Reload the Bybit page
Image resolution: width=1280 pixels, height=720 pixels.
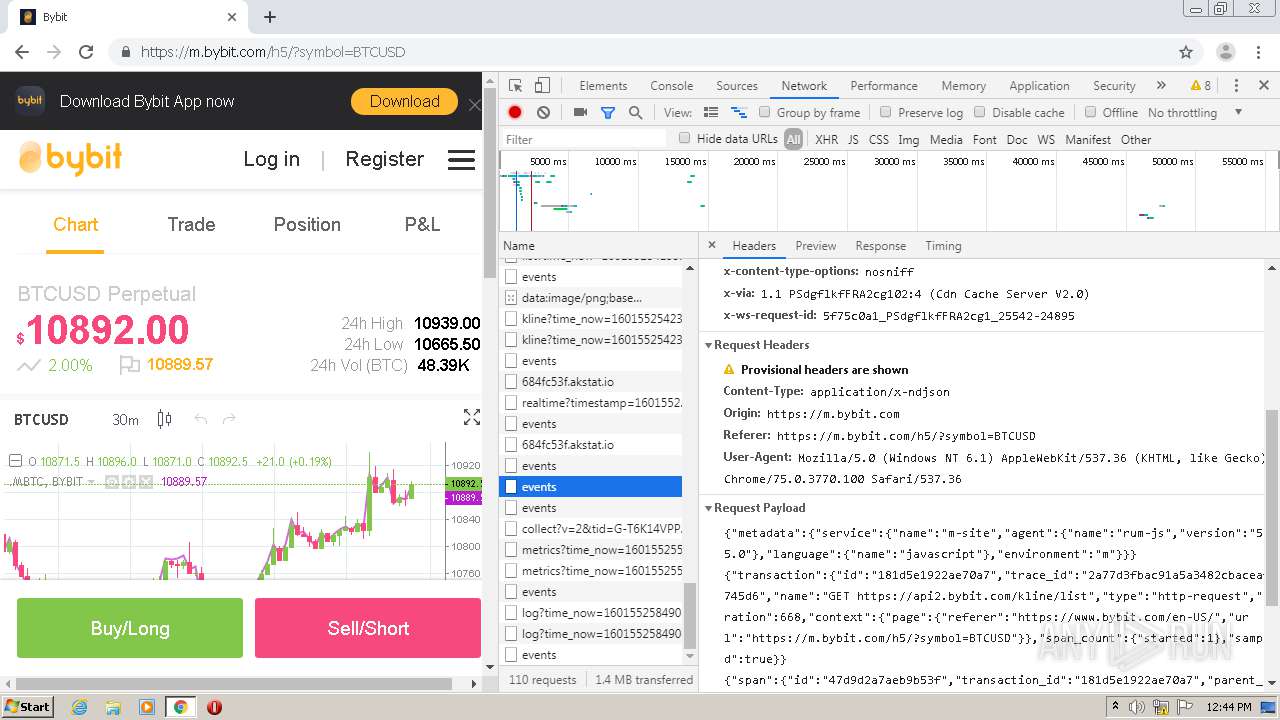click(x=86, y=52)
